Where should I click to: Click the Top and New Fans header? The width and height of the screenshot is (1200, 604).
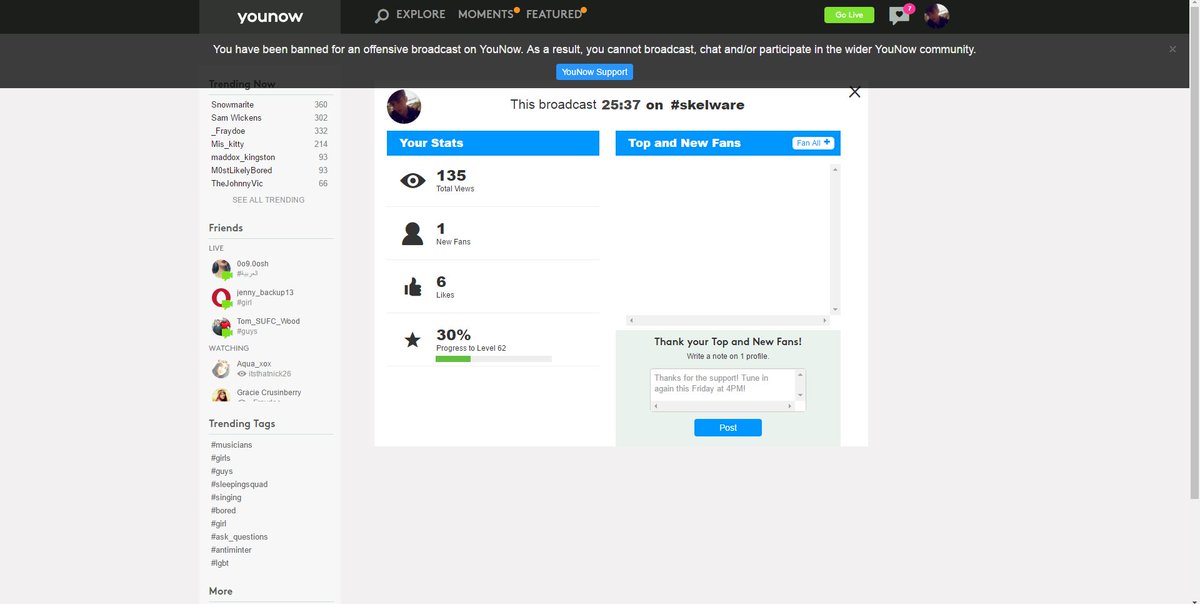tap(684, 143)
